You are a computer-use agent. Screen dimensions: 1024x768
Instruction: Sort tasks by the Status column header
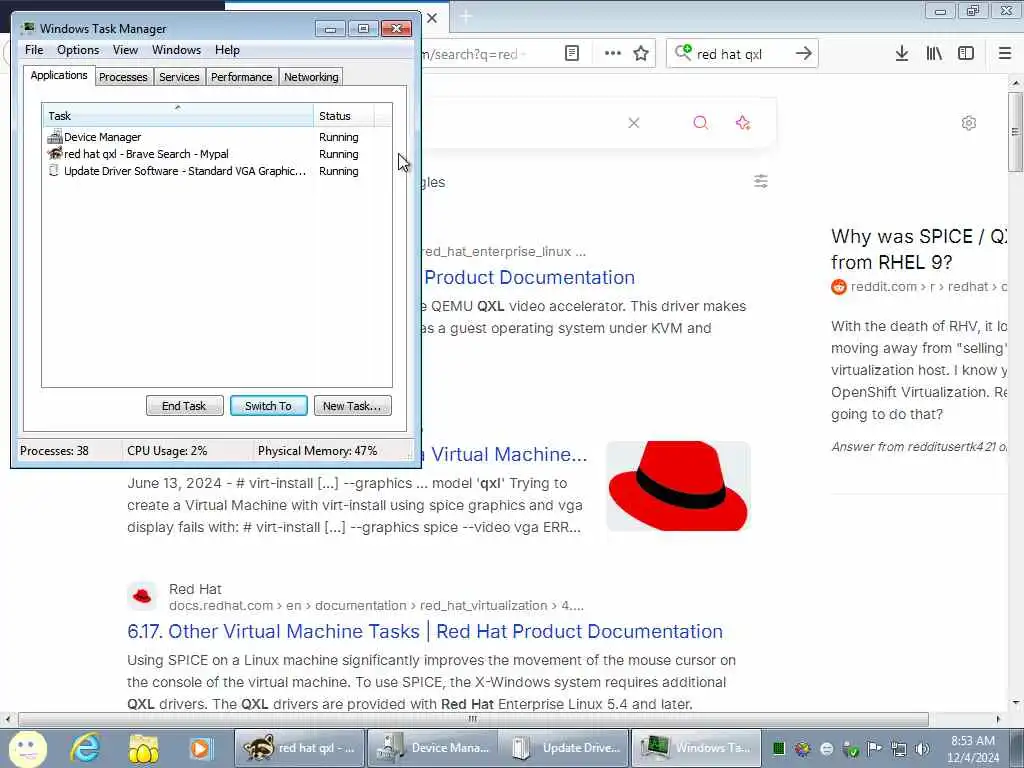tap(344, 116)
